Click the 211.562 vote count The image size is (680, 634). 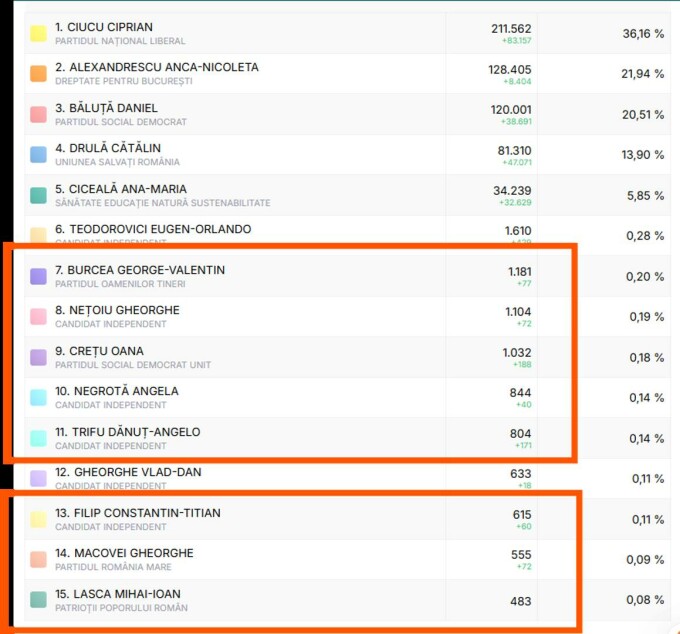511,28
